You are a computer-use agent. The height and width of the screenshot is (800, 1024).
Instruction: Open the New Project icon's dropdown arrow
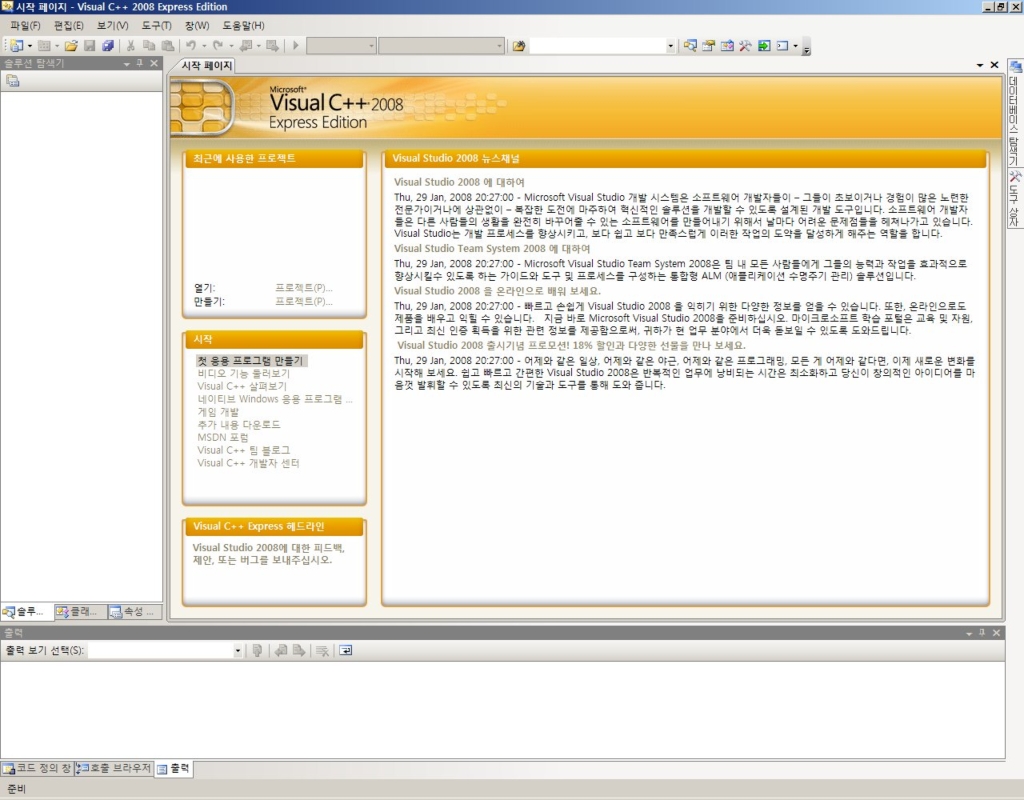point(29,46)
